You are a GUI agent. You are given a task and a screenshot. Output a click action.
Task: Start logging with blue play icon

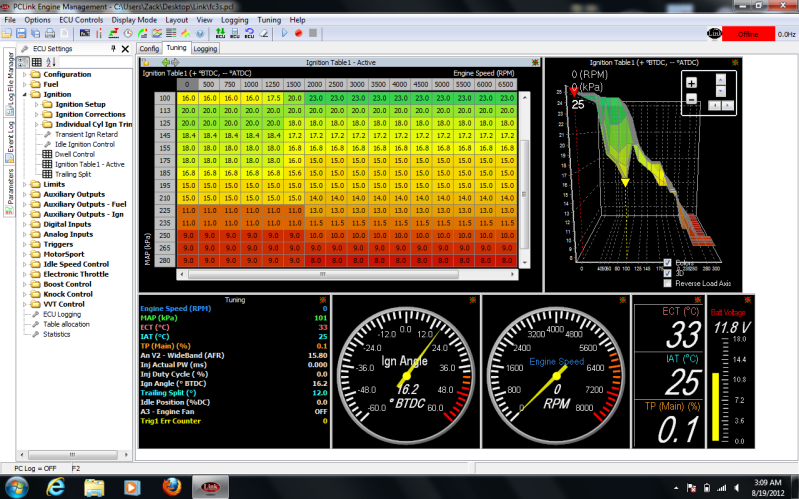point(284,34)
